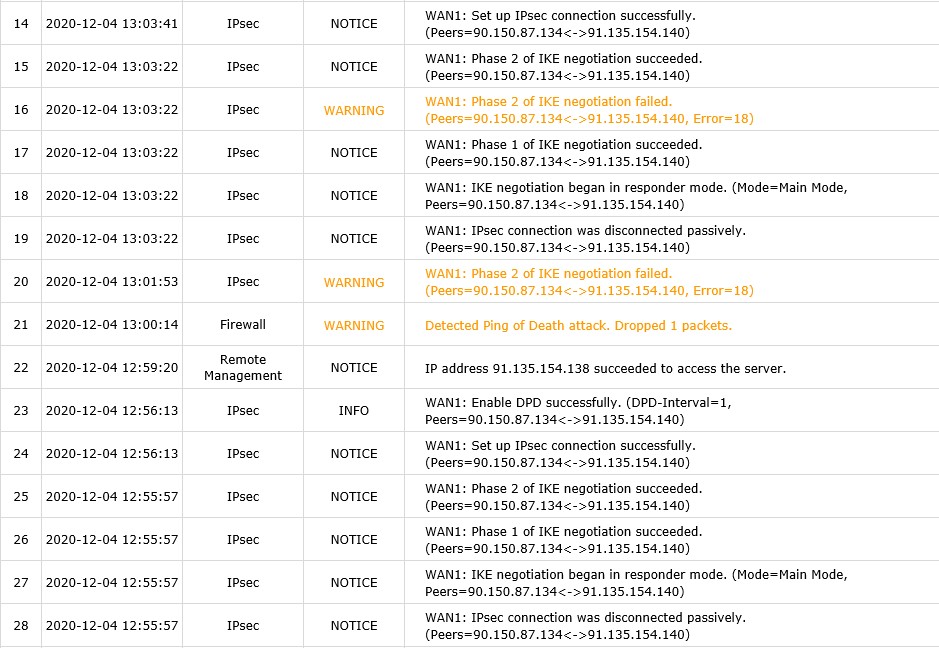
Task: Click the Ping of Death attack message
Action: click(x=578, y=326)
